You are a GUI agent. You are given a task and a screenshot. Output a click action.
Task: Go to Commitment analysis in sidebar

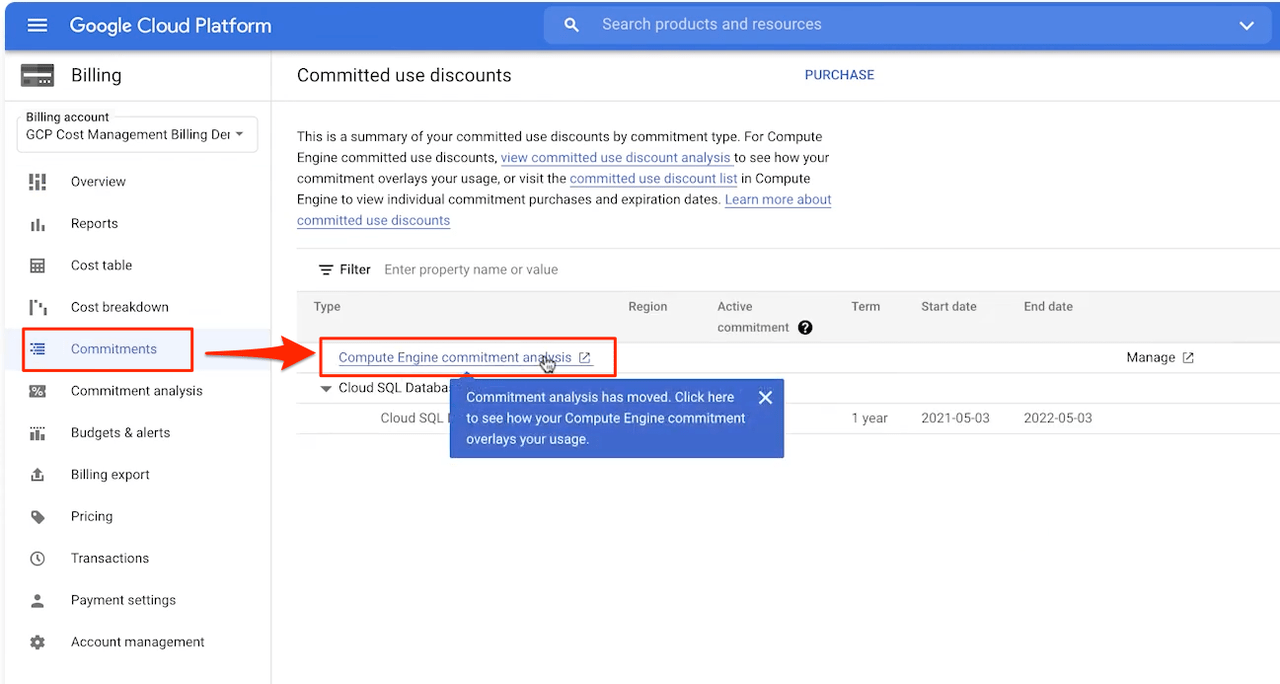pos(136,391)
